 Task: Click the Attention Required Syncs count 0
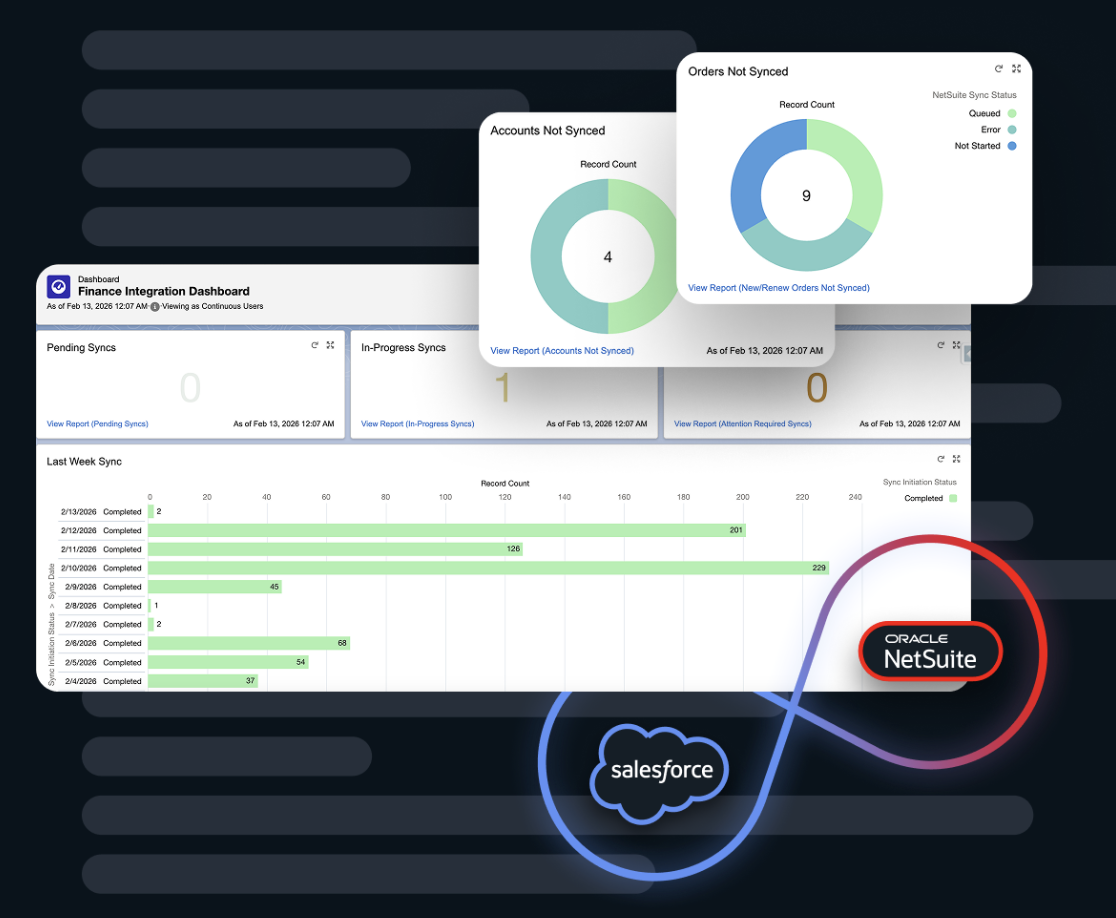817,388
